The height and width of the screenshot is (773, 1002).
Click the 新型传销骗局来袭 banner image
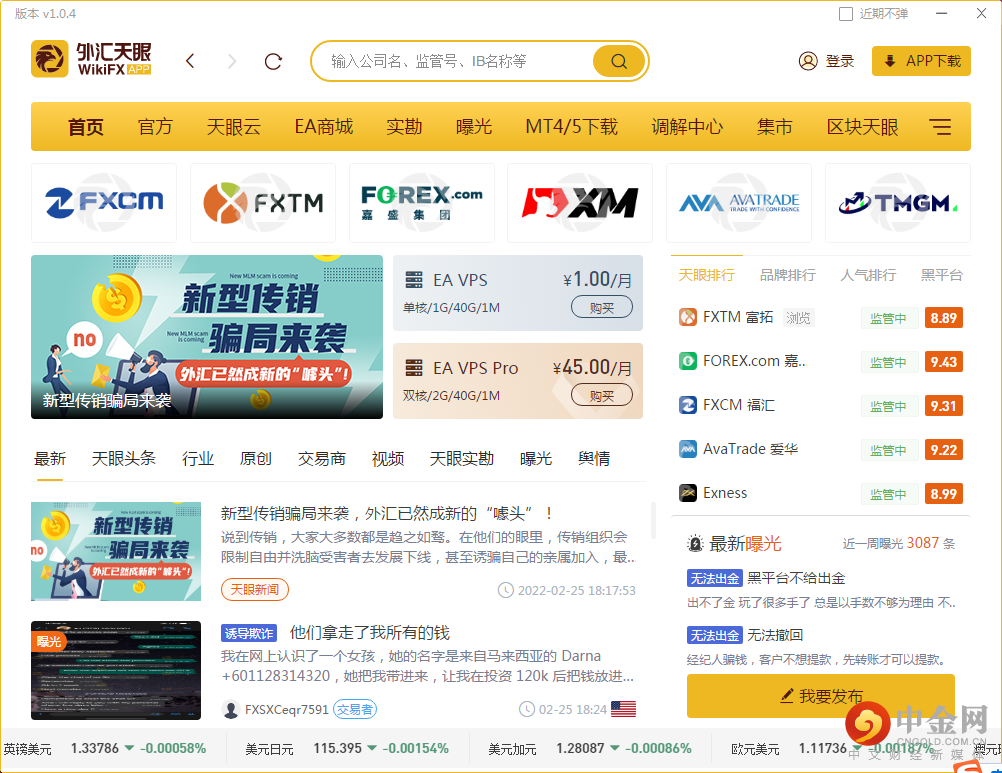point(207,337)
